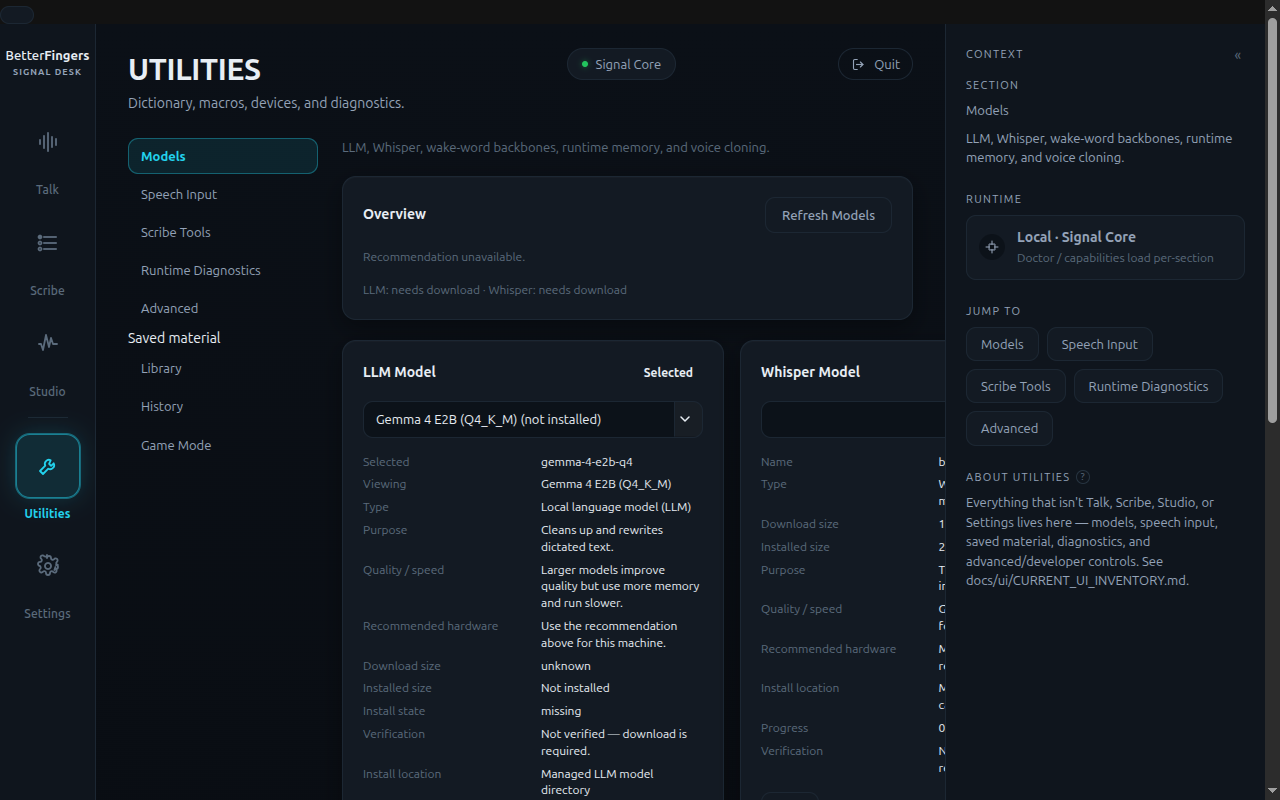Click 'Local language model (LLM)' type value
This screenshot has width=1280, height=800.
[x=616, y=507]
